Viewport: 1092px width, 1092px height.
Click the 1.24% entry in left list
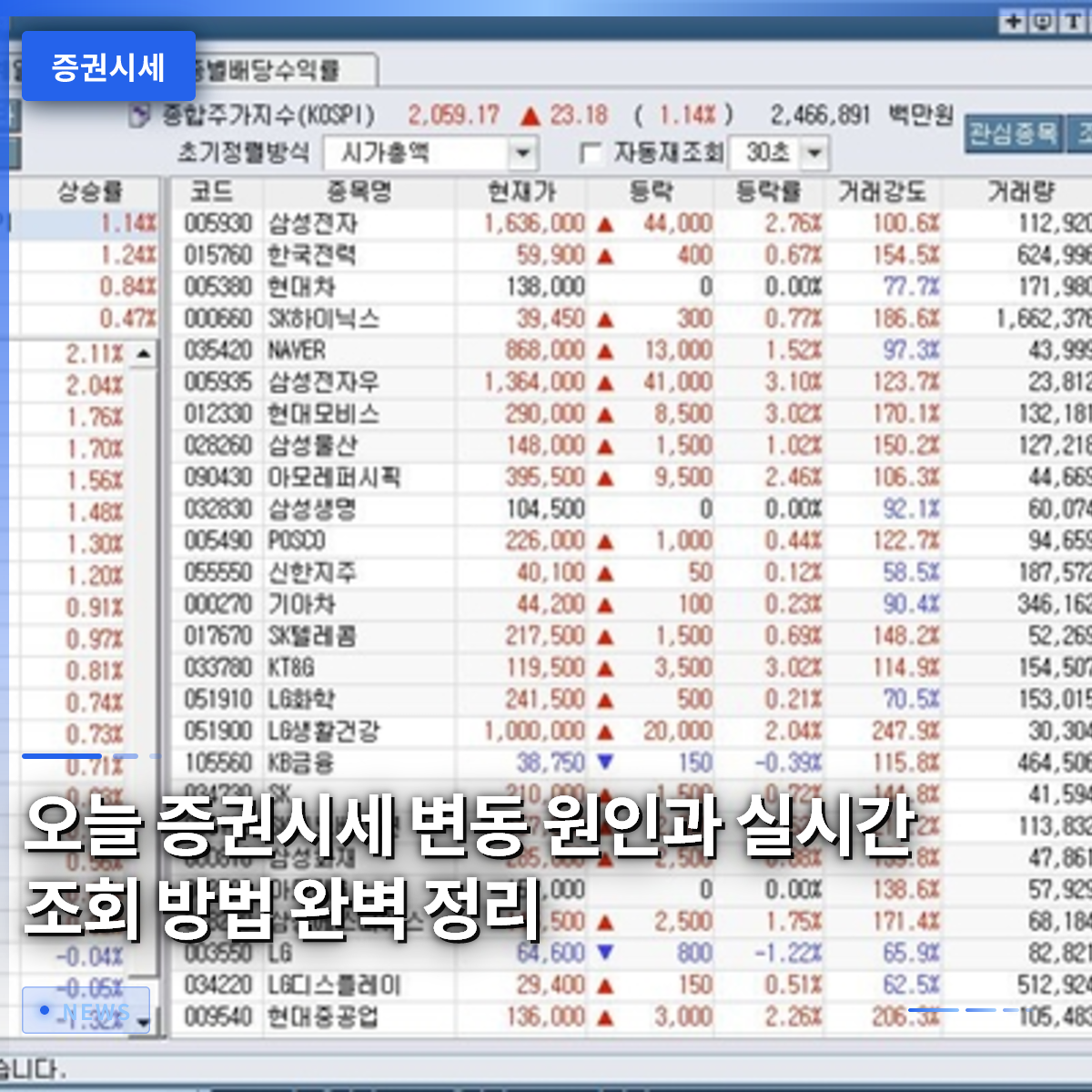click(128, 256)
